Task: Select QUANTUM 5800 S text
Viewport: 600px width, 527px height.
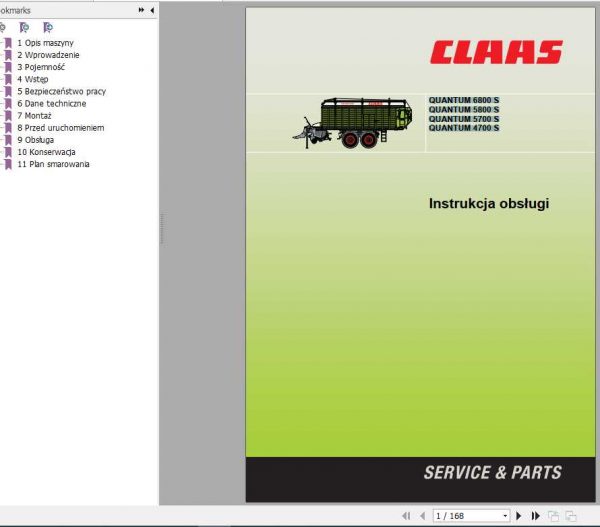Action: [464, 109]
